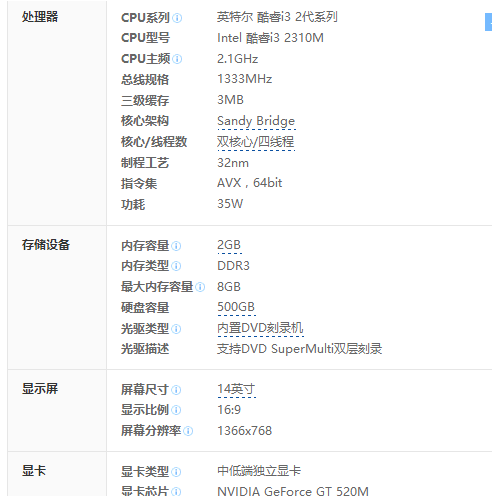This screenshot has width=492, height=496.
Task: Click the value Intel 酷睿i3 2310M
Action: tap(270, 38)
